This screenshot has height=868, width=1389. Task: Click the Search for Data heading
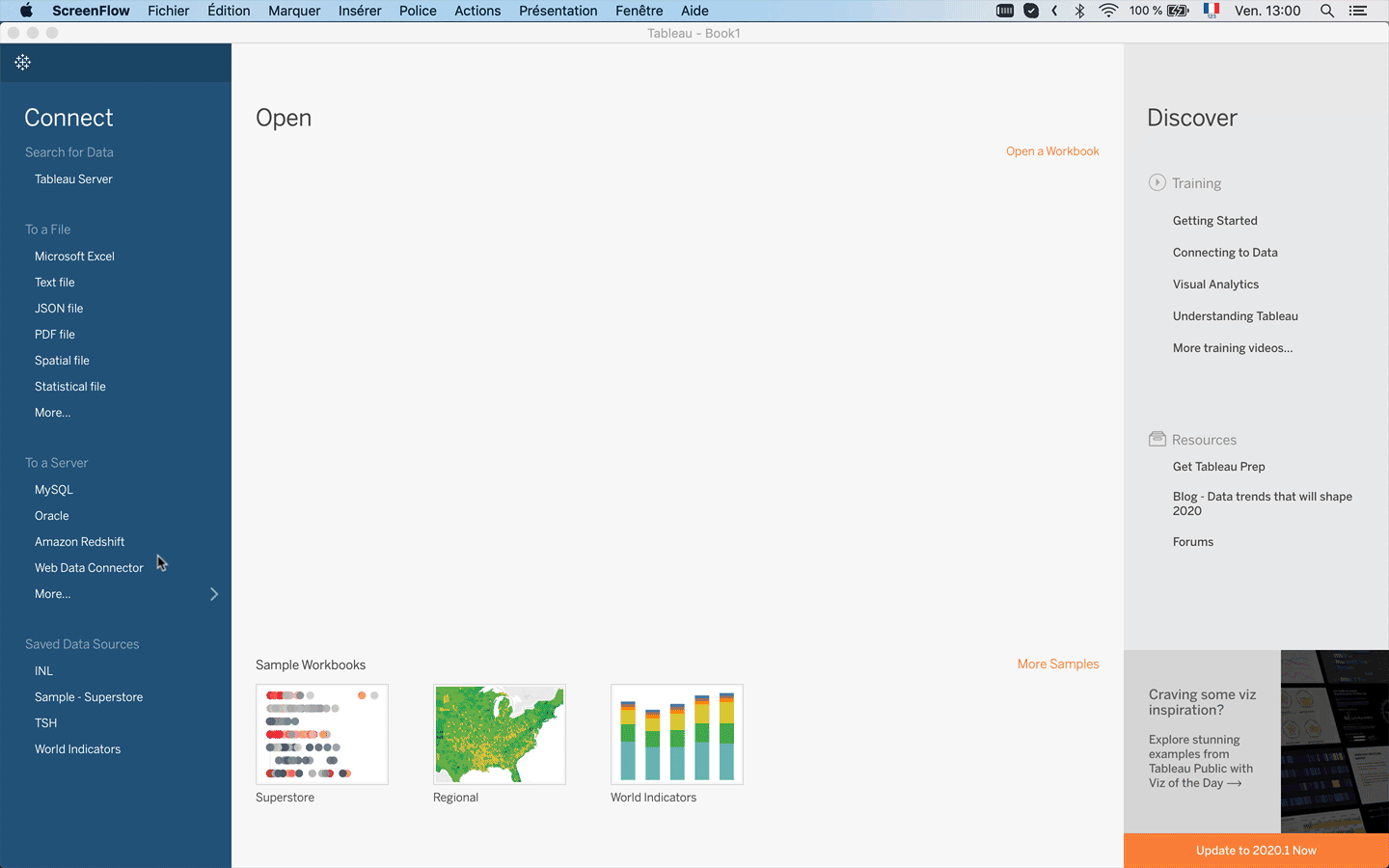click(69, 152)
